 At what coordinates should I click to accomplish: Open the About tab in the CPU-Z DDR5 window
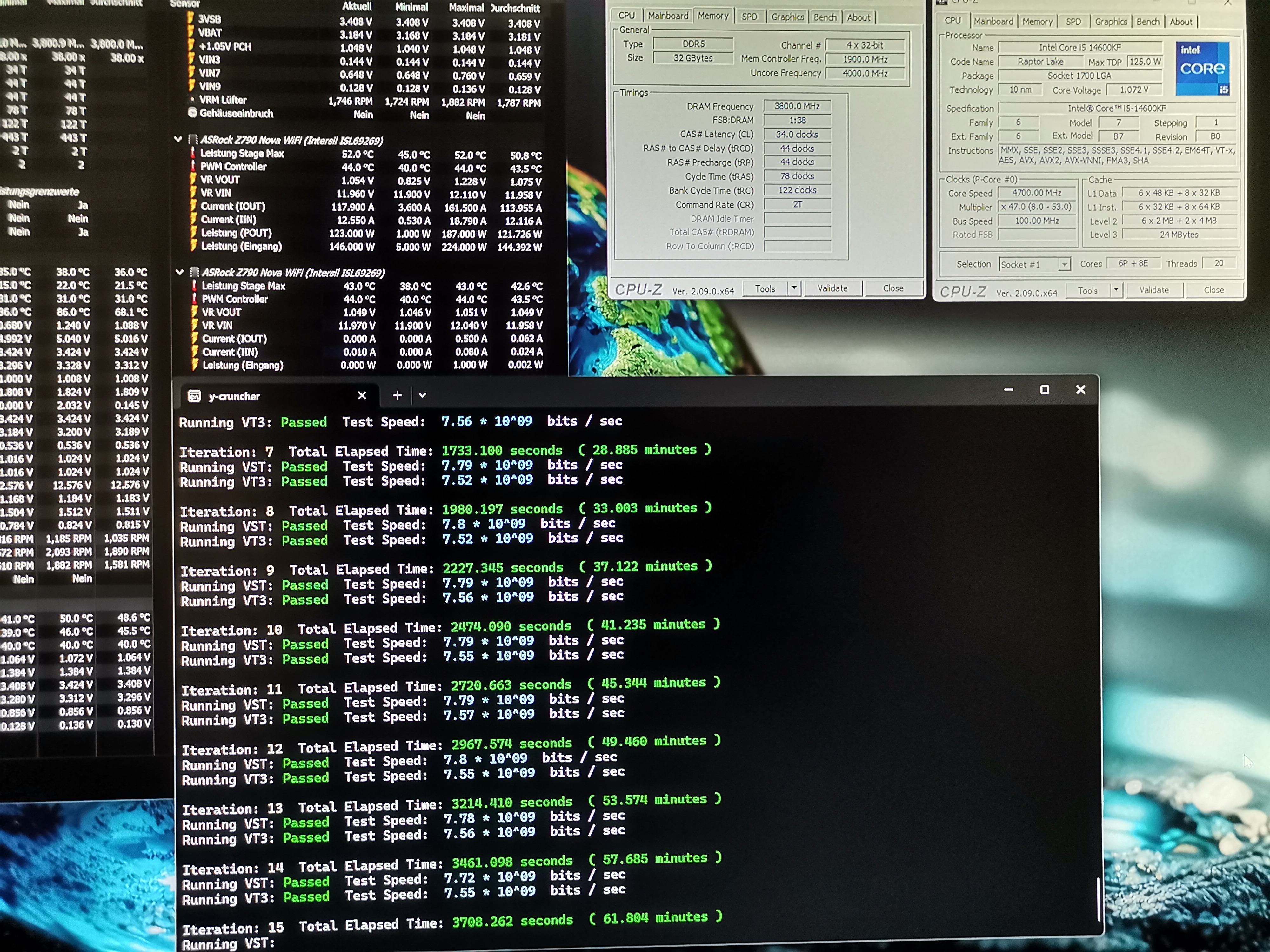858,17
